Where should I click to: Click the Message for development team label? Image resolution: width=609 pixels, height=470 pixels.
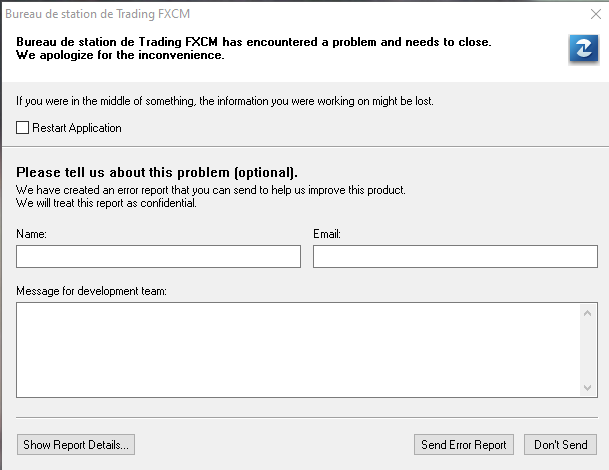click(91, 291)
